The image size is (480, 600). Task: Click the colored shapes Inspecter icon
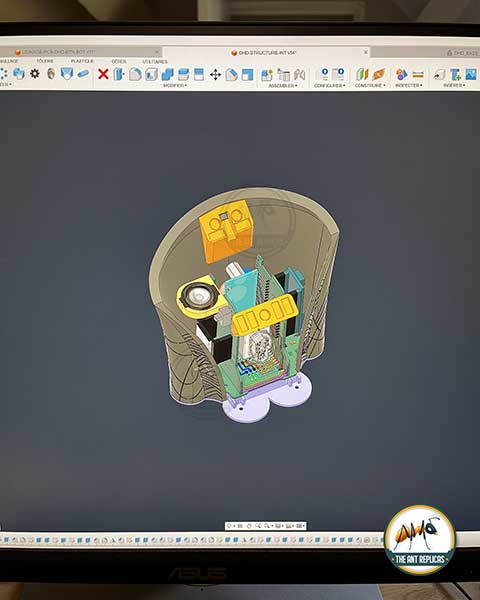click(x=401, y=74)
